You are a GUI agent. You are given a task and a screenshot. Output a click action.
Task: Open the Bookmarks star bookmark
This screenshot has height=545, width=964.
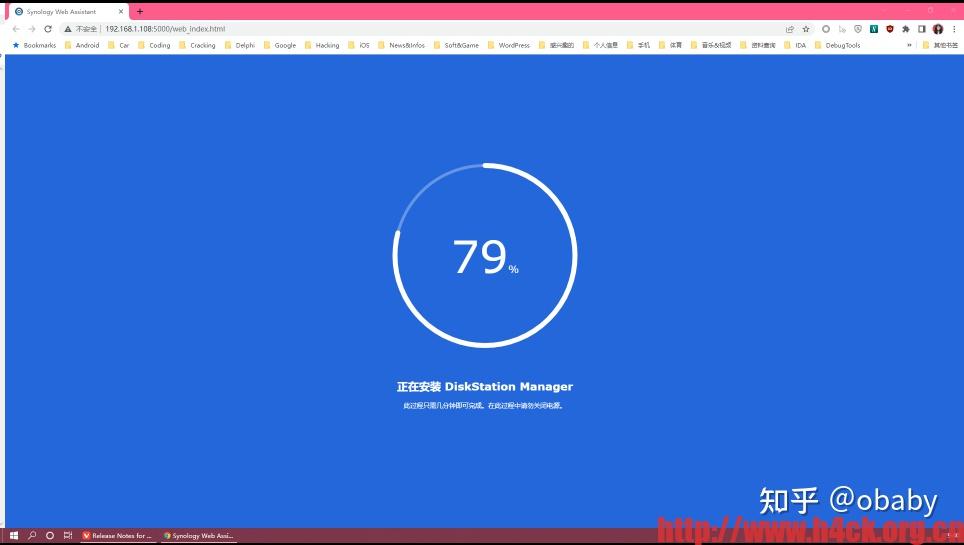click(x=34, y=45)
